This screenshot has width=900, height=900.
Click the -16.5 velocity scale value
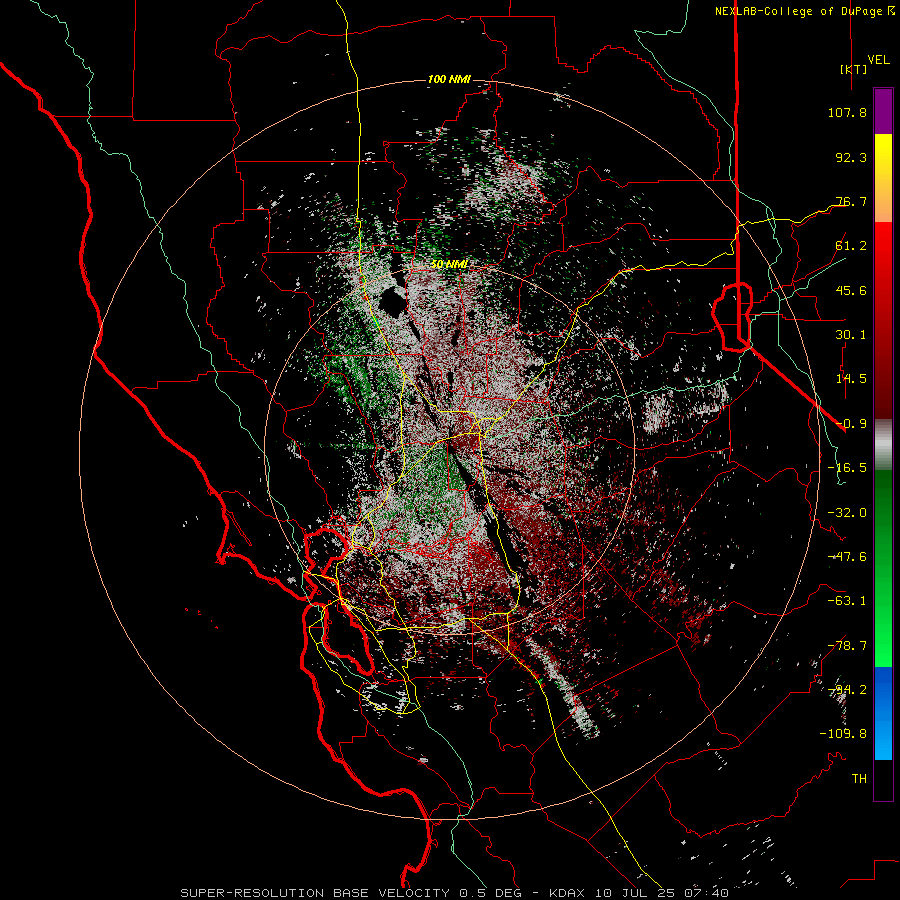pyautogui.click(x=847, y=468)
